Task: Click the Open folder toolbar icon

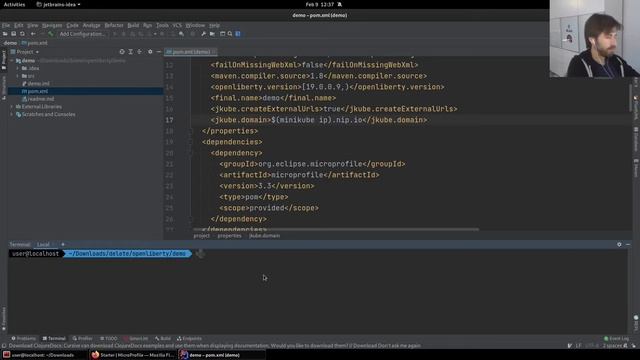Action: (x=5, y=34)
